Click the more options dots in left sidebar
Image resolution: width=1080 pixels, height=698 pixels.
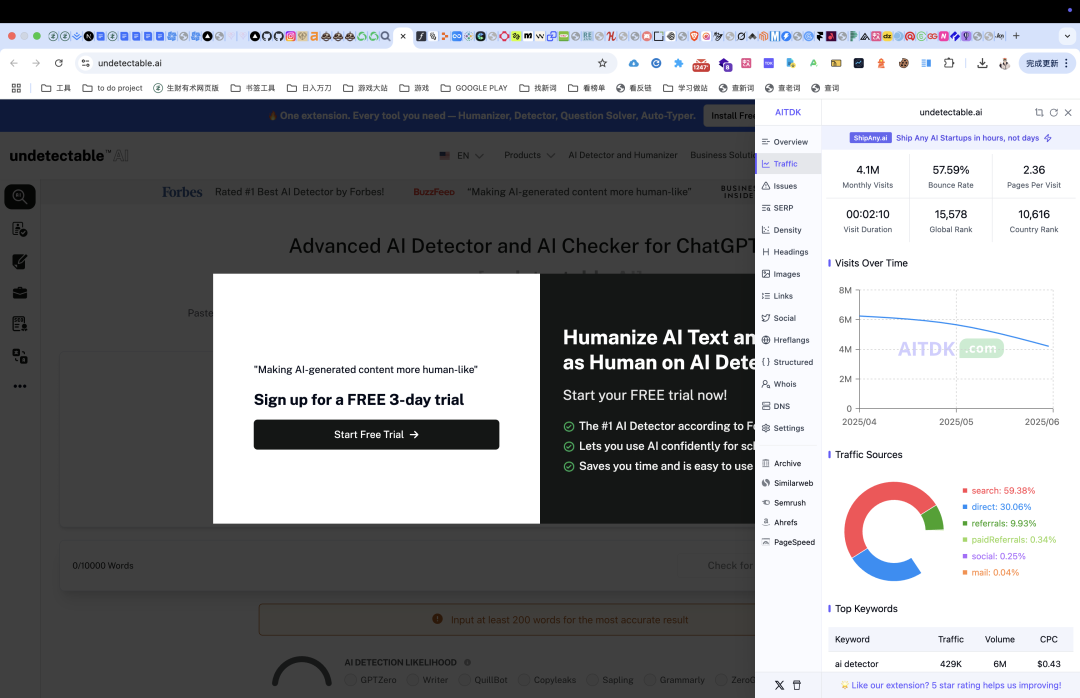20,387
